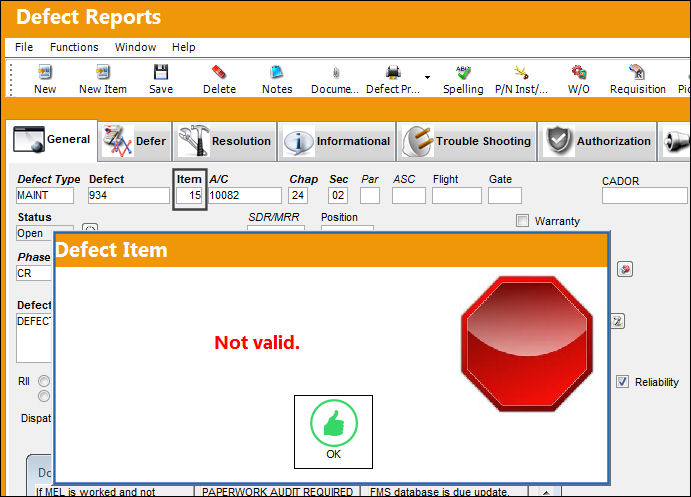Click the 'Not valid.' message text
The width and height of the screenshot is (691, 497).
pos(257,342)
